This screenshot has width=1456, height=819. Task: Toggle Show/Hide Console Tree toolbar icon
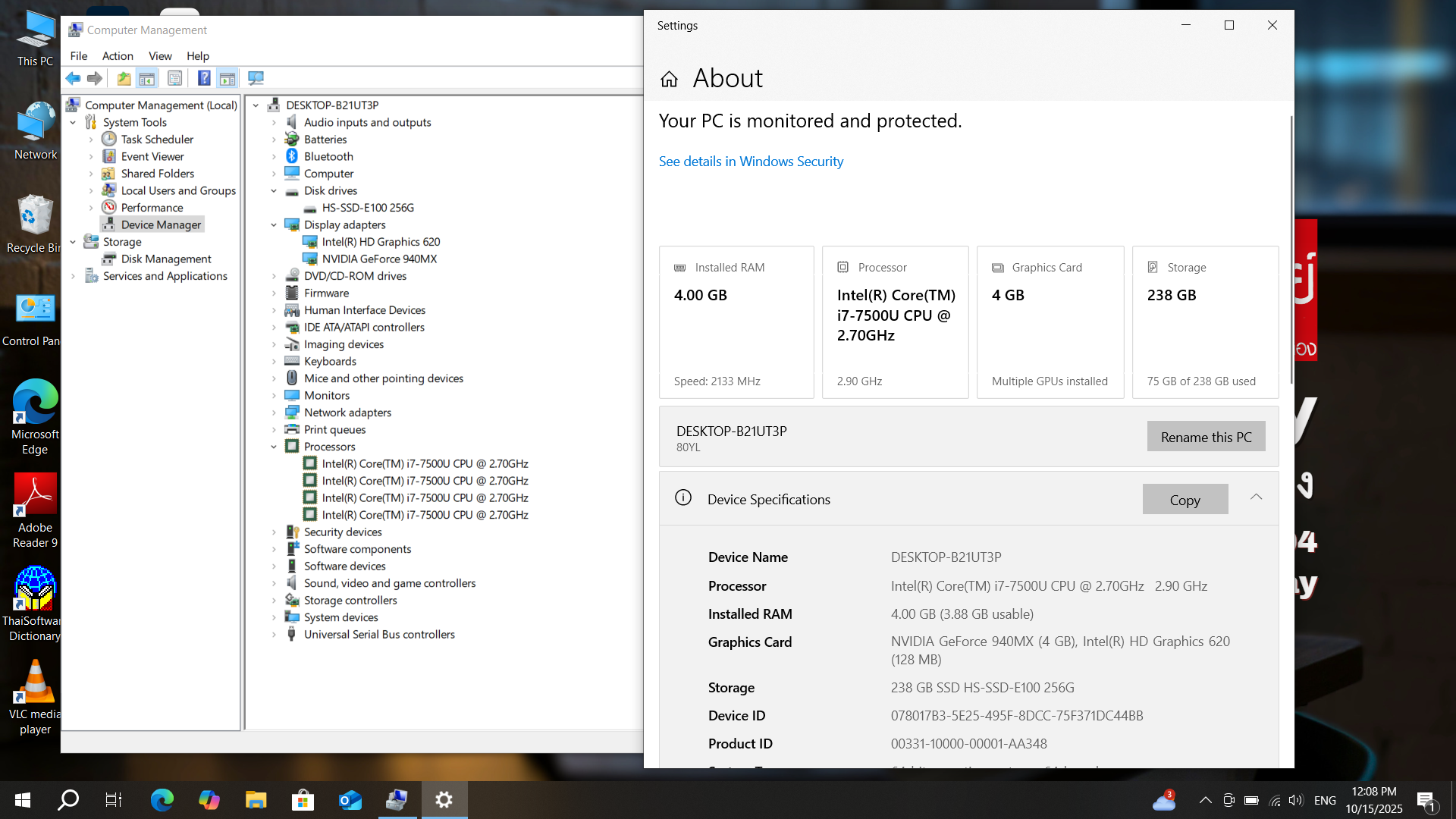point(147,78)
